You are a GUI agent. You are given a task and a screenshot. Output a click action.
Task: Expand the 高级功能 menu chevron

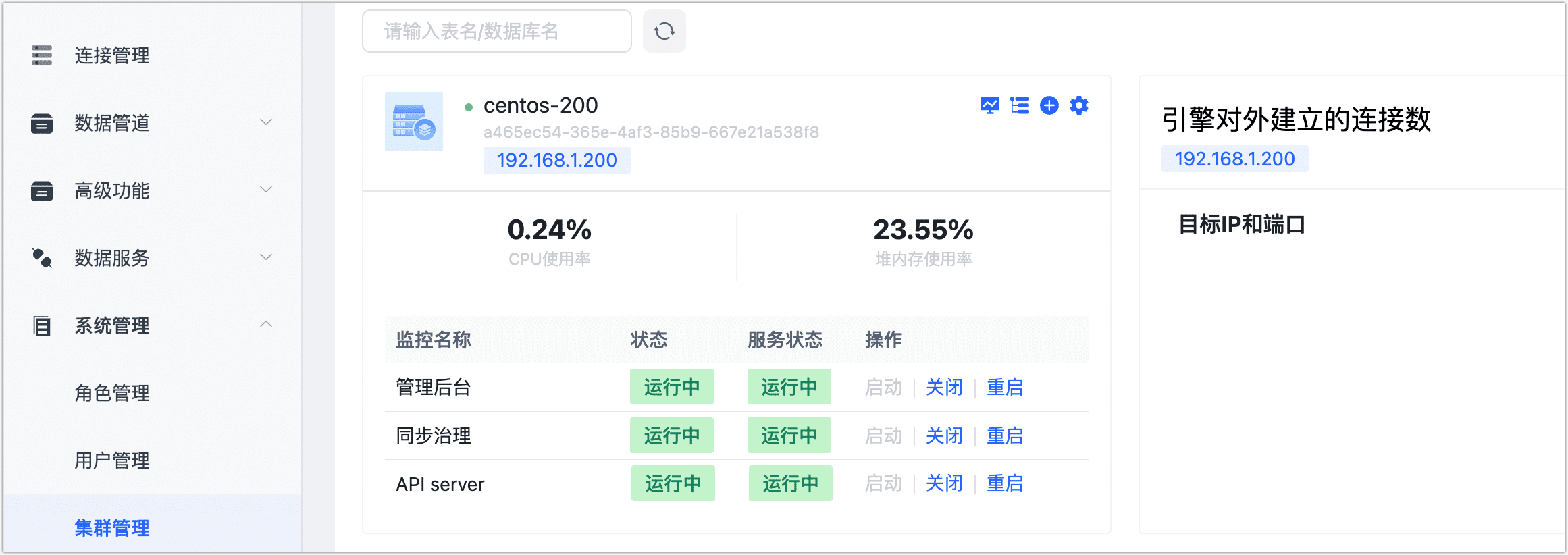click(266, 190)
